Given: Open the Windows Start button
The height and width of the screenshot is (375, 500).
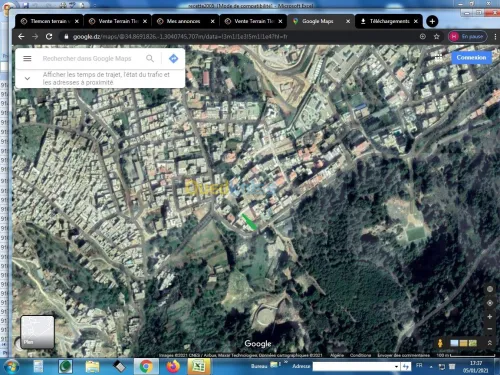Looking at the screenshot, I should (11, 367).
